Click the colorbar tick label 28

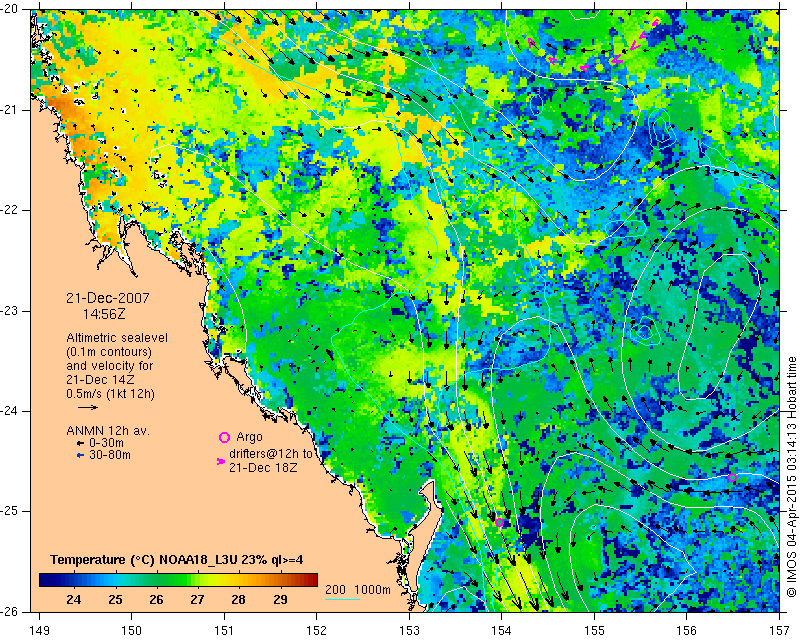[x=239, y=599]
